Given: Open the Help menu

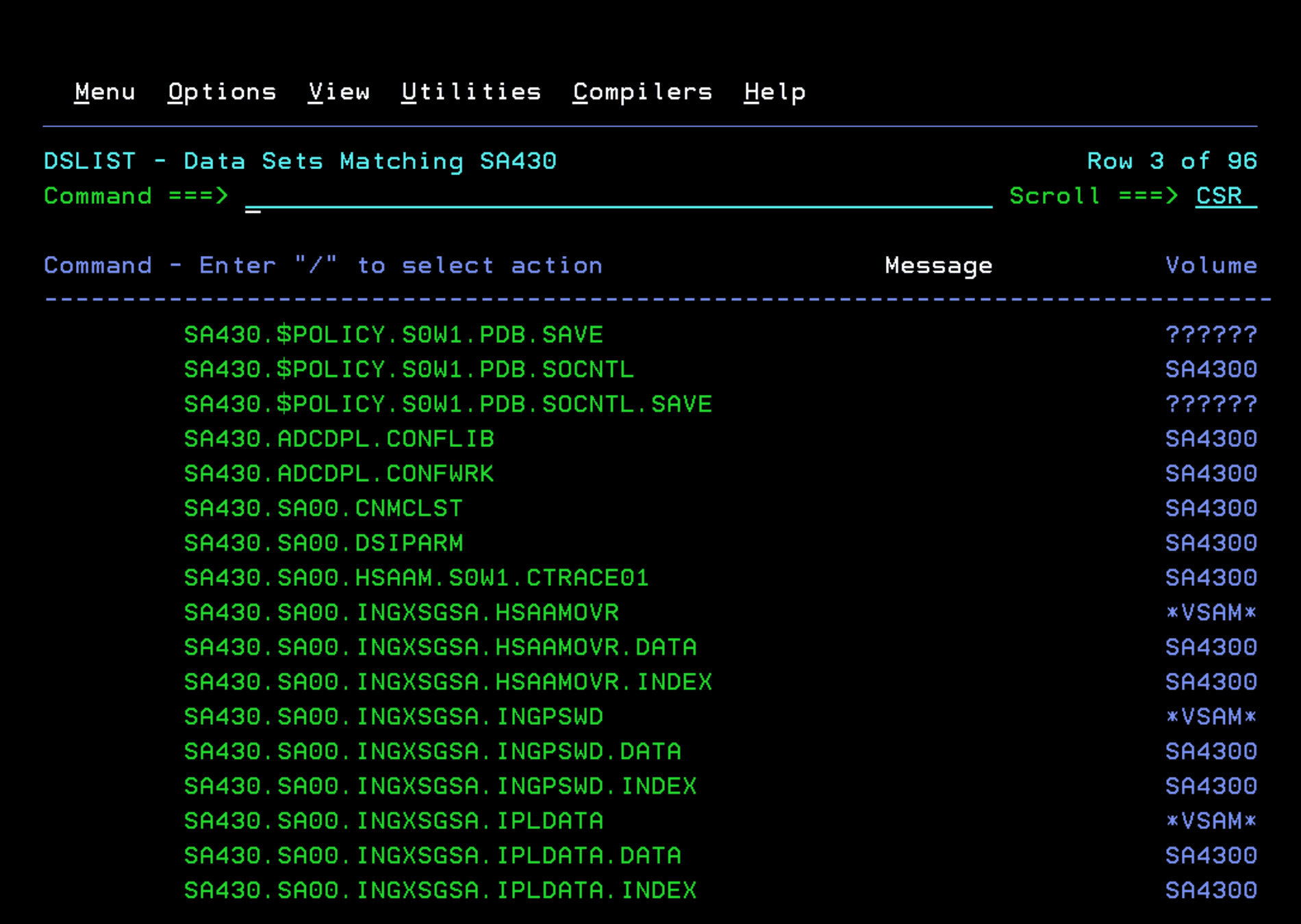Looking at the screenshot, I should [774, 92].
